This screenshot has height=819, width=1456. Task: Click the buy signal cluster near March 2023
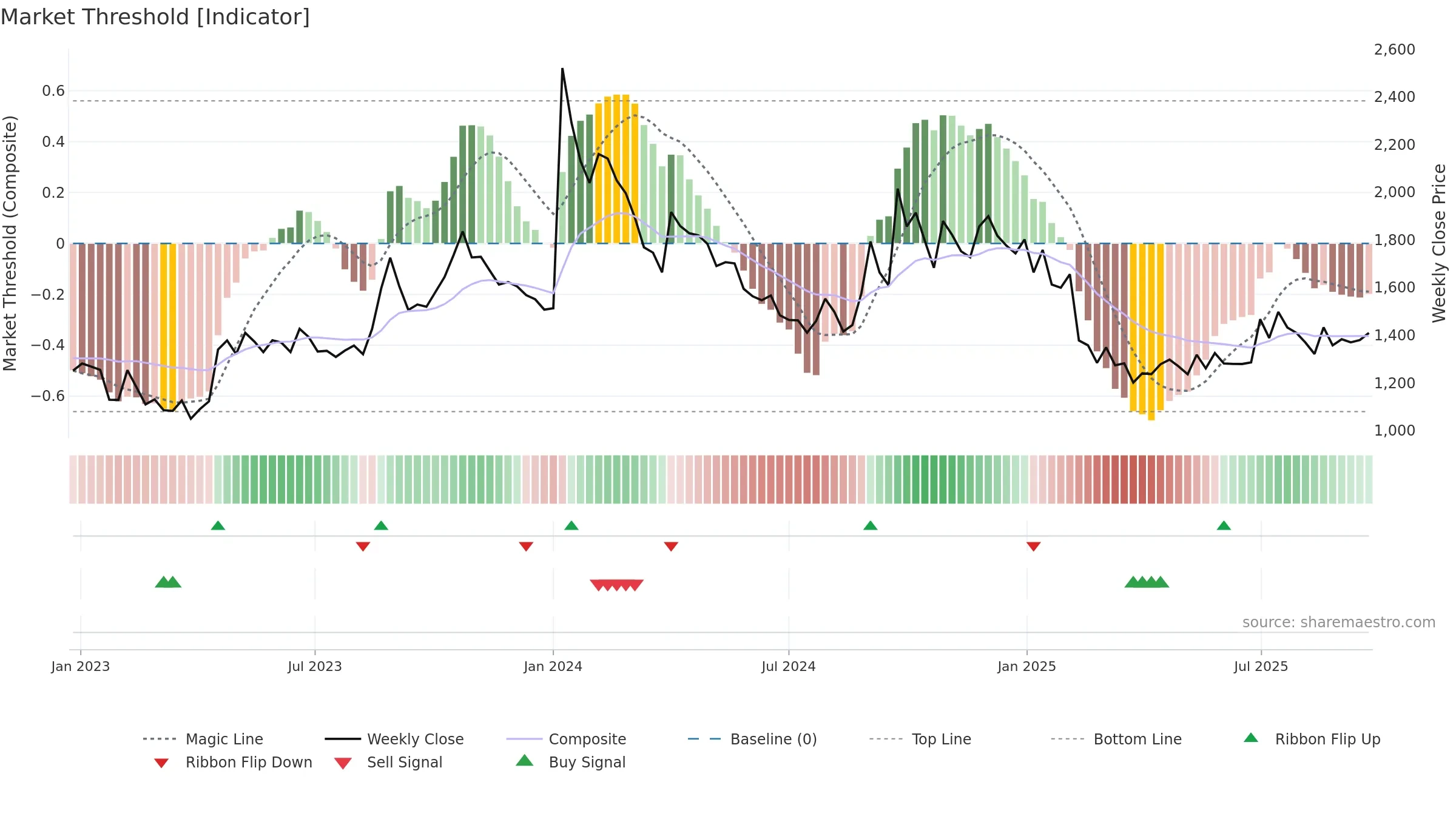click(168, 582)
